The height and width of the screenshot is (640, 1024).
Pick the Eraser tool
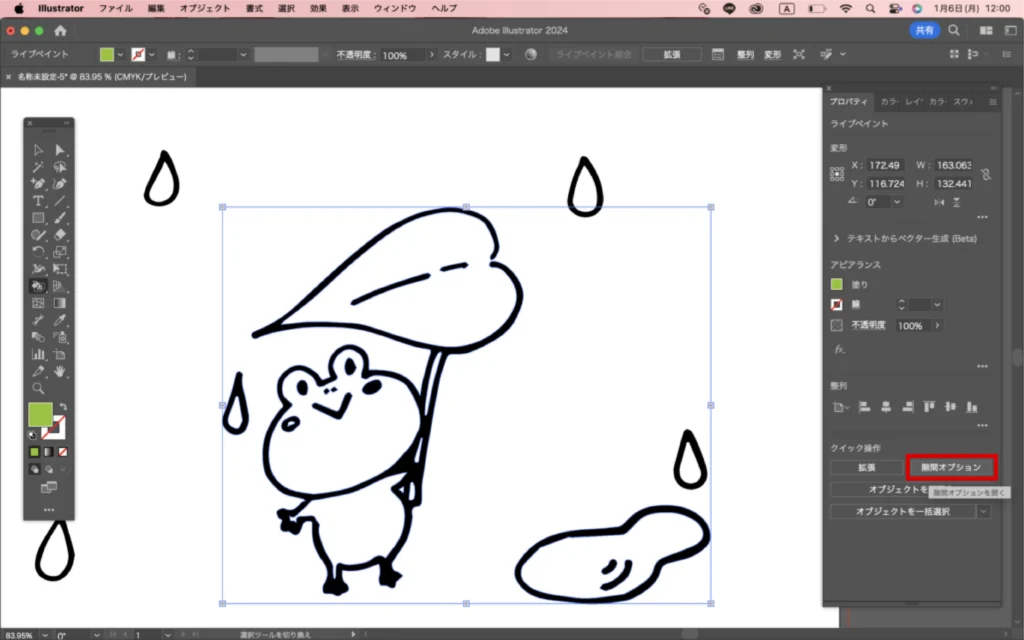(x=60, y=235)
